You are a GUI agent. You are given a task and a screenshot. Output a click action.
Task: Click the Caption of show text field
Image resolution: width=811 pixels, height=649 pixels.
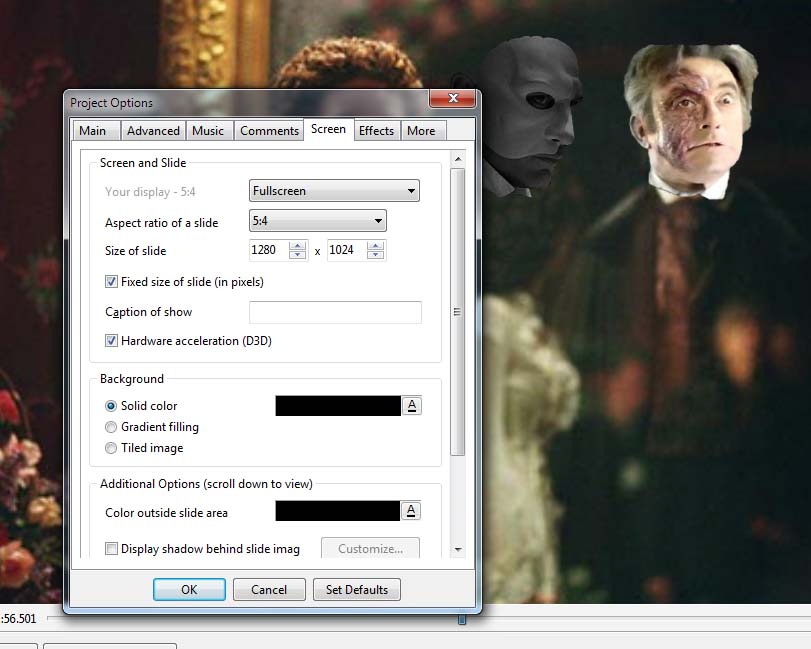point(335,312)
